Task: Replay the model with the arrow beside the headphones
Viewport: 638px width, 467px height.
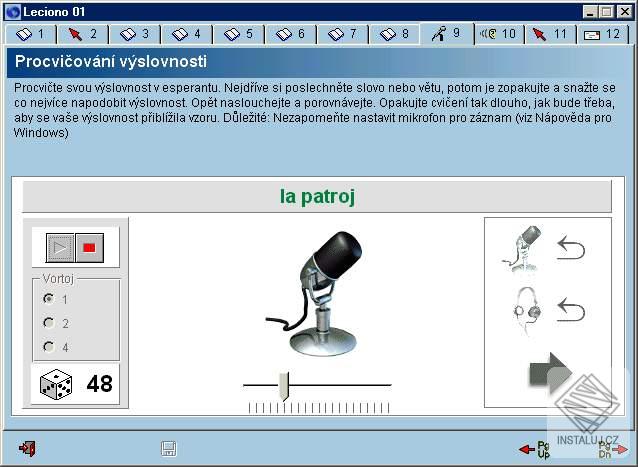Action: coord(571,310)
